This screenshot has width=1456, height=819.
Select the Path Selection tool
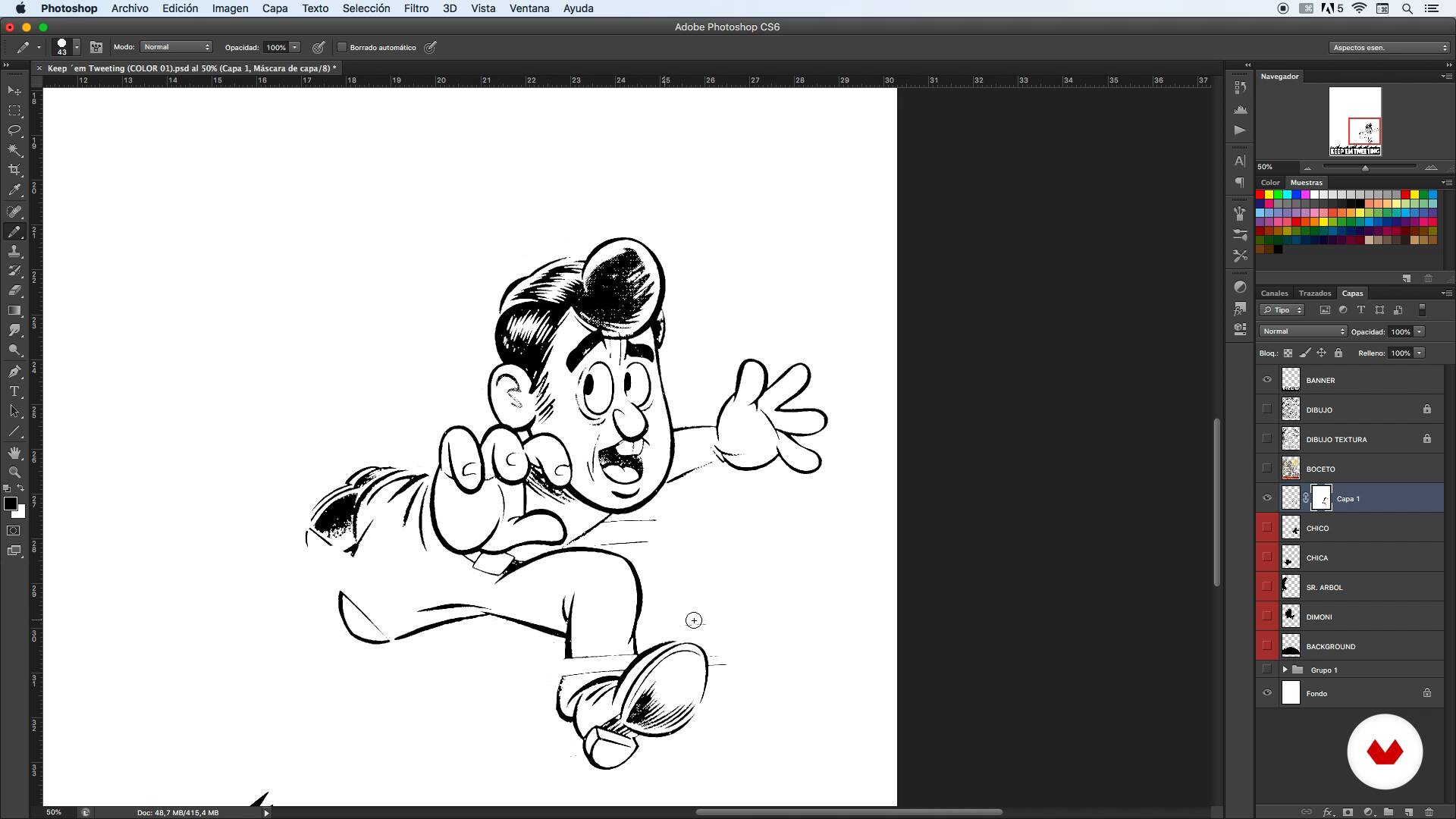(x=14, y=411)
